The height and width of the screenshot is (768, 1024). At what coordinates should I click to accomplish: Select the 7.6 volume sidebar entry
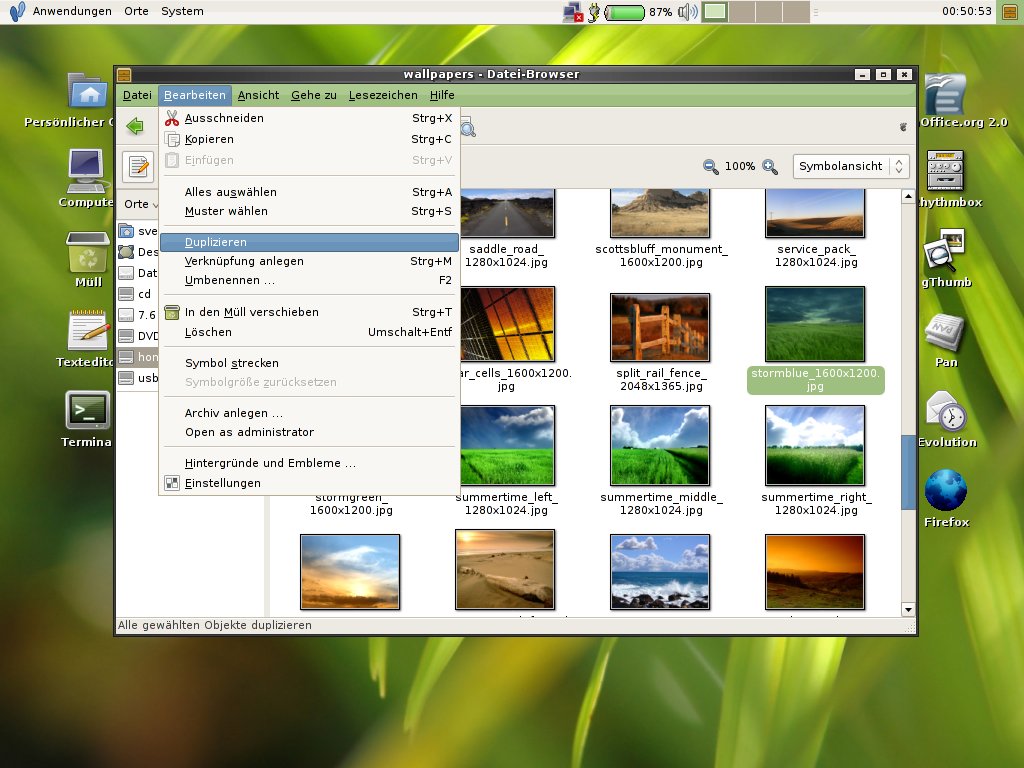pyautogui.click(x=138, y=315)
